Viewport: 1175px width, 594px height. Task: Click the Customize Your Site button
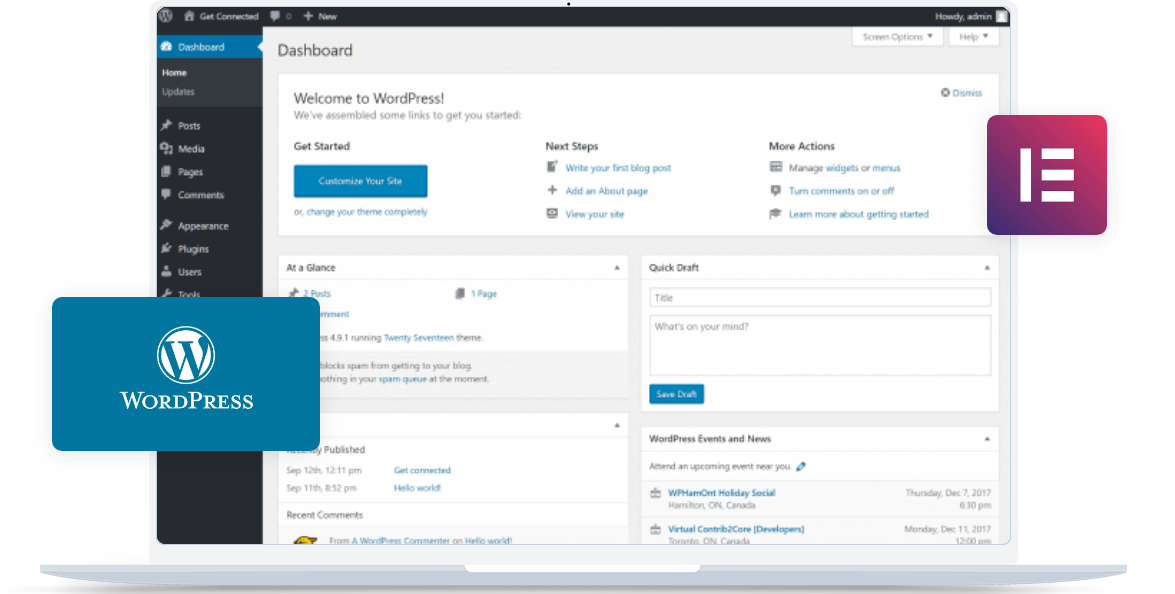tap(360, 181)
